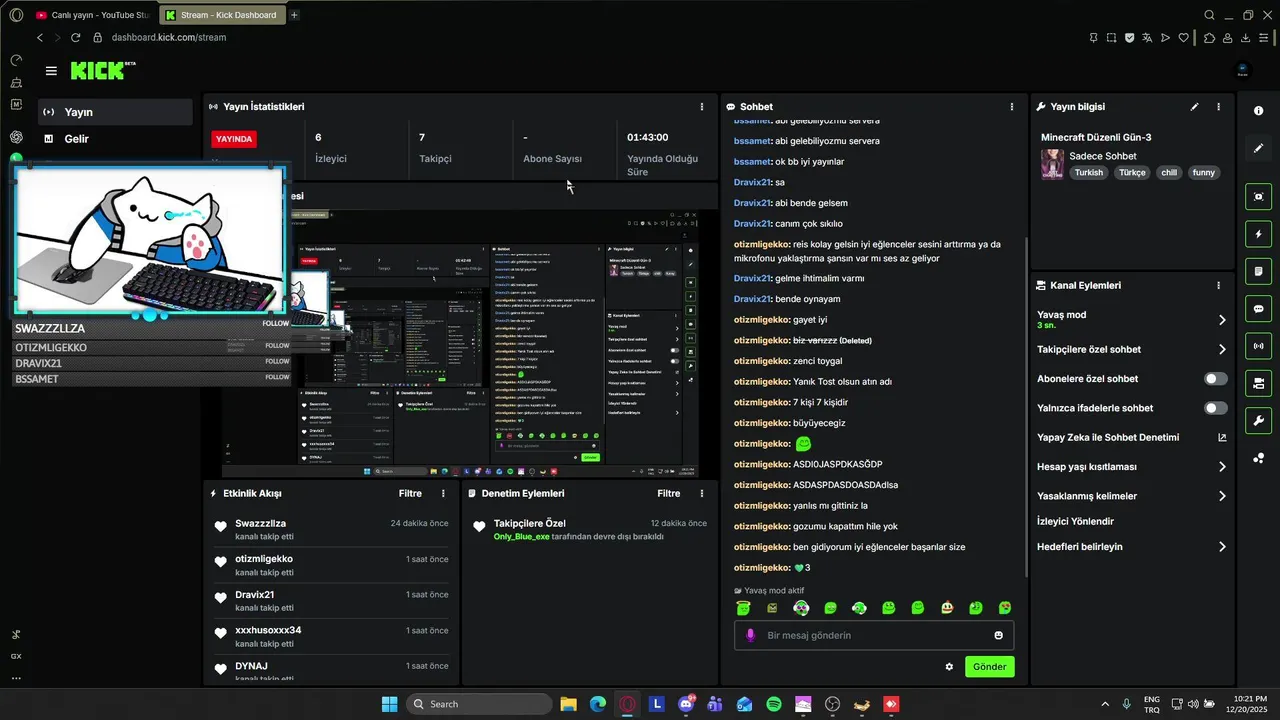Open chat settings gear icon
The height and width of the screenshot is (720, 1280).
(949, 667)
